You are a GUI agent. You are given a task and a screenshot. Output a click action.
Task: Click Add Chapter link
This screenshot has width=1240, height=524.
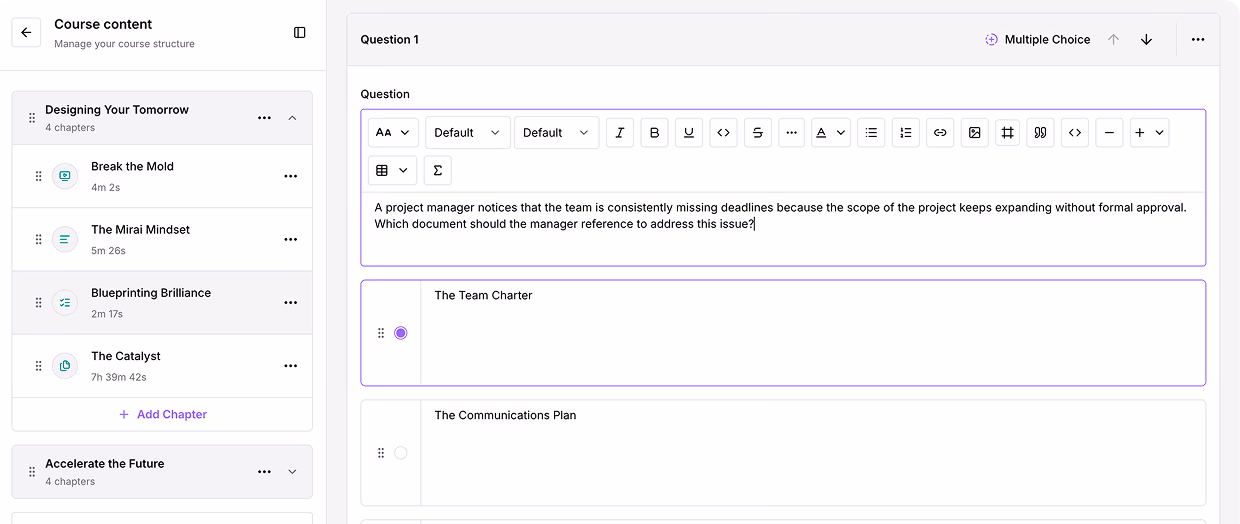click(162, 414)
